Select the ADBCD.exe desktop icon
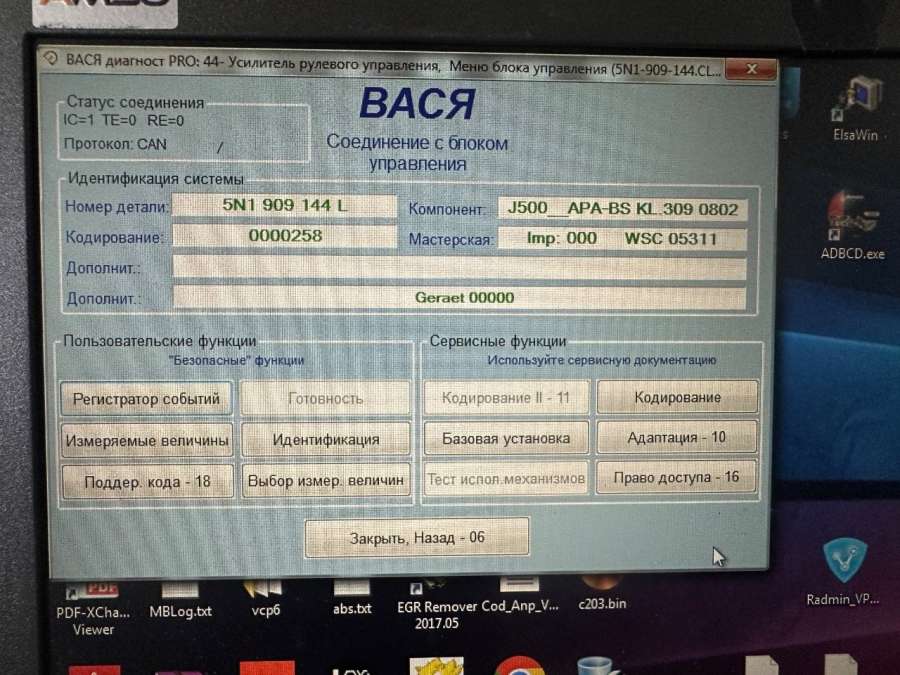 853,226
